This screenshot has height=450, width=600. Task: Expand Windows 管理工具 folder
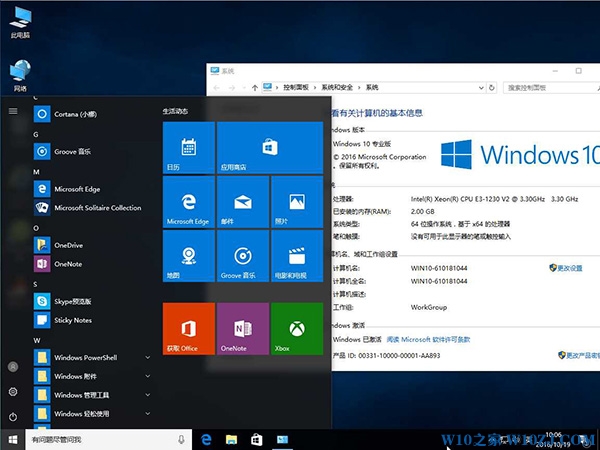pyautogui.click(x=92, y=395)
